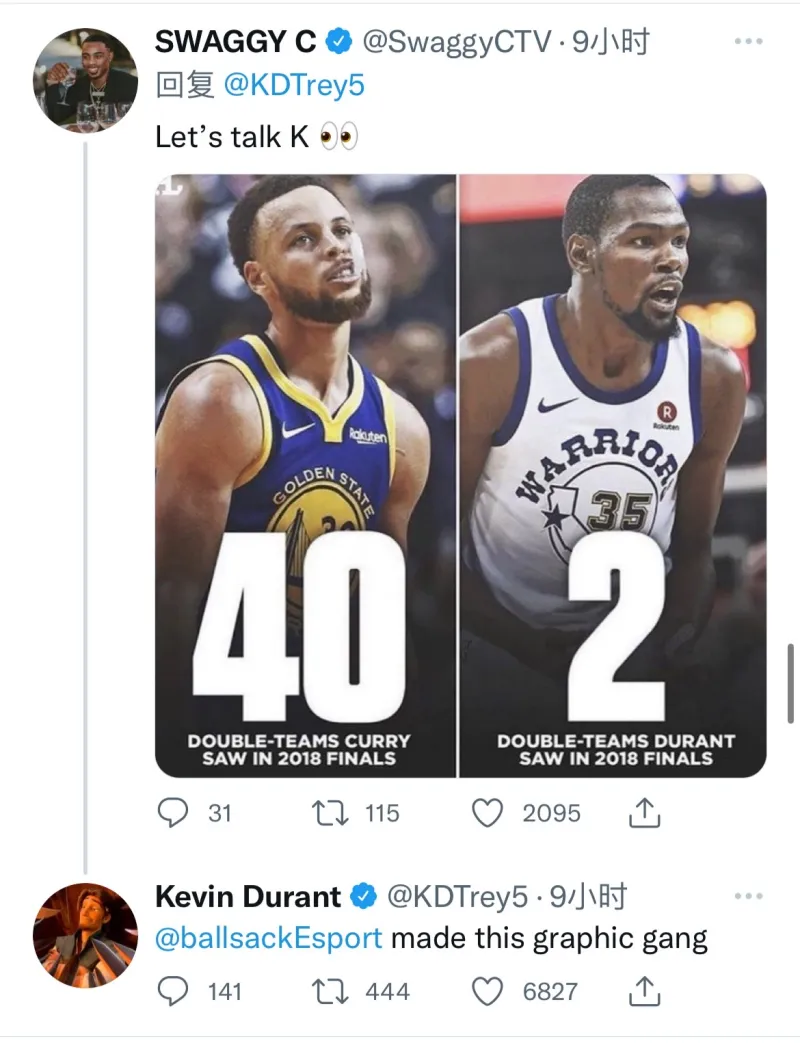Retweet Kevin Durant's tweet
Viewport: 800px width, 1043px height.
click(x=327, y=990)
